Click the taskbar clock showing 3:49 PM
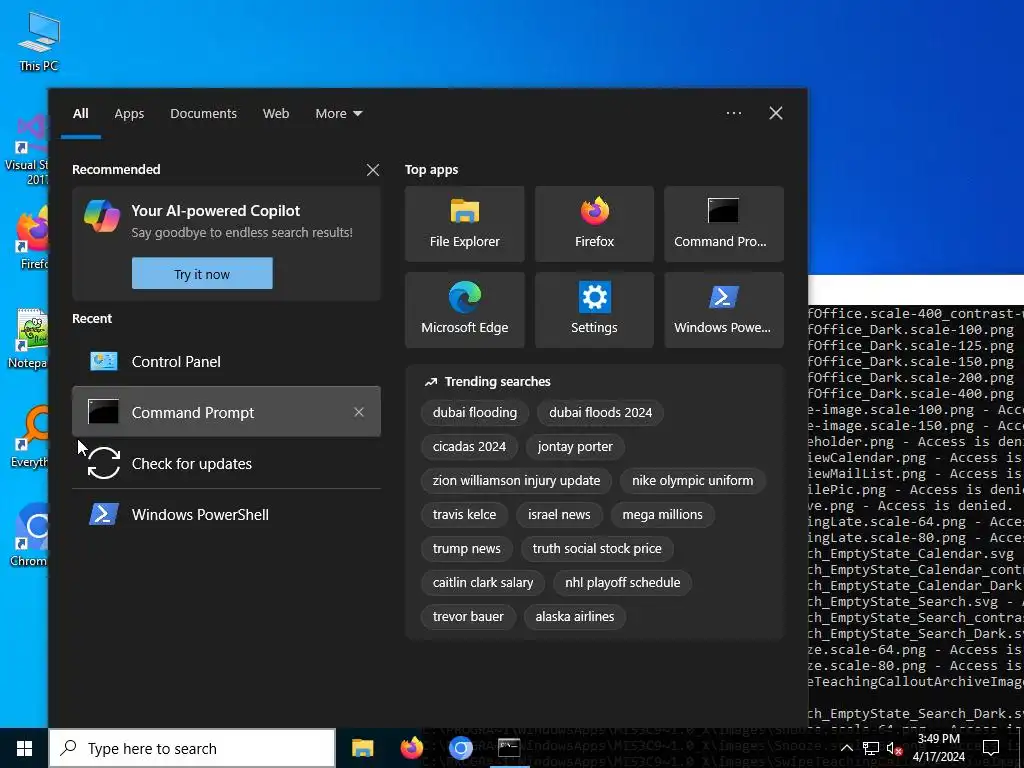The height and width of the screenshot is (768, 1024). [x=938, y=748]
